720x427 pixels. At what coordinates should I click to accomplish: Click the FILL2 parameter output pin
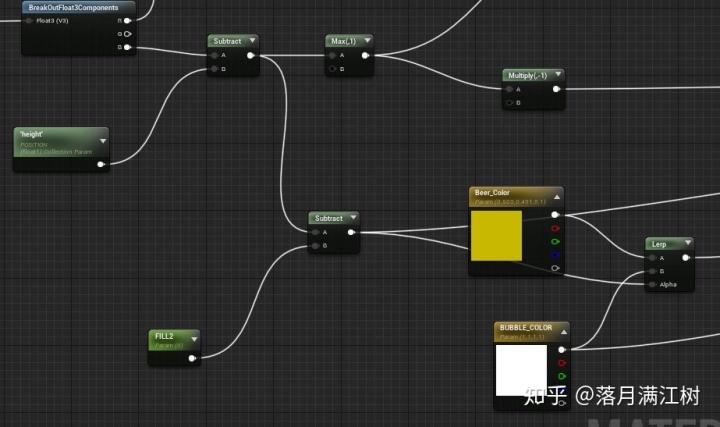(x=192, y=358)
